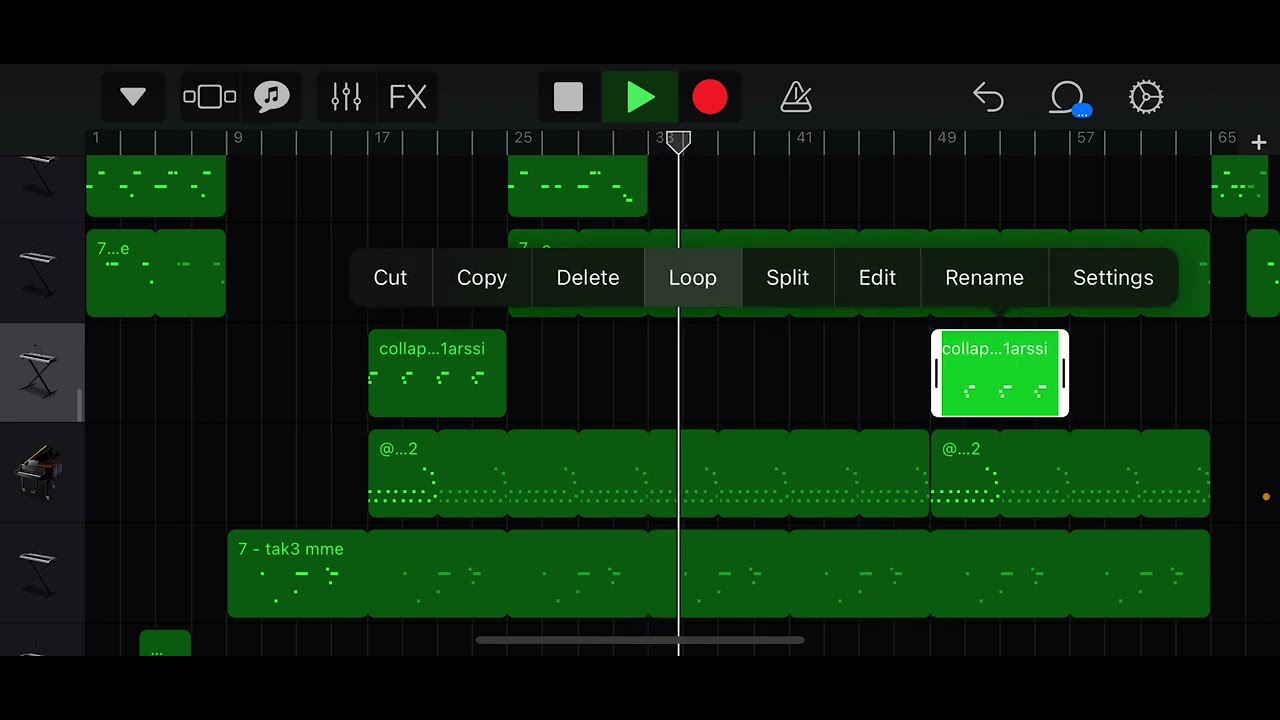Viewport: 1280px width, 720px height.
Task: Click bar 9 on the ruler
Action: pyautogui.click(x=238, y=138)
